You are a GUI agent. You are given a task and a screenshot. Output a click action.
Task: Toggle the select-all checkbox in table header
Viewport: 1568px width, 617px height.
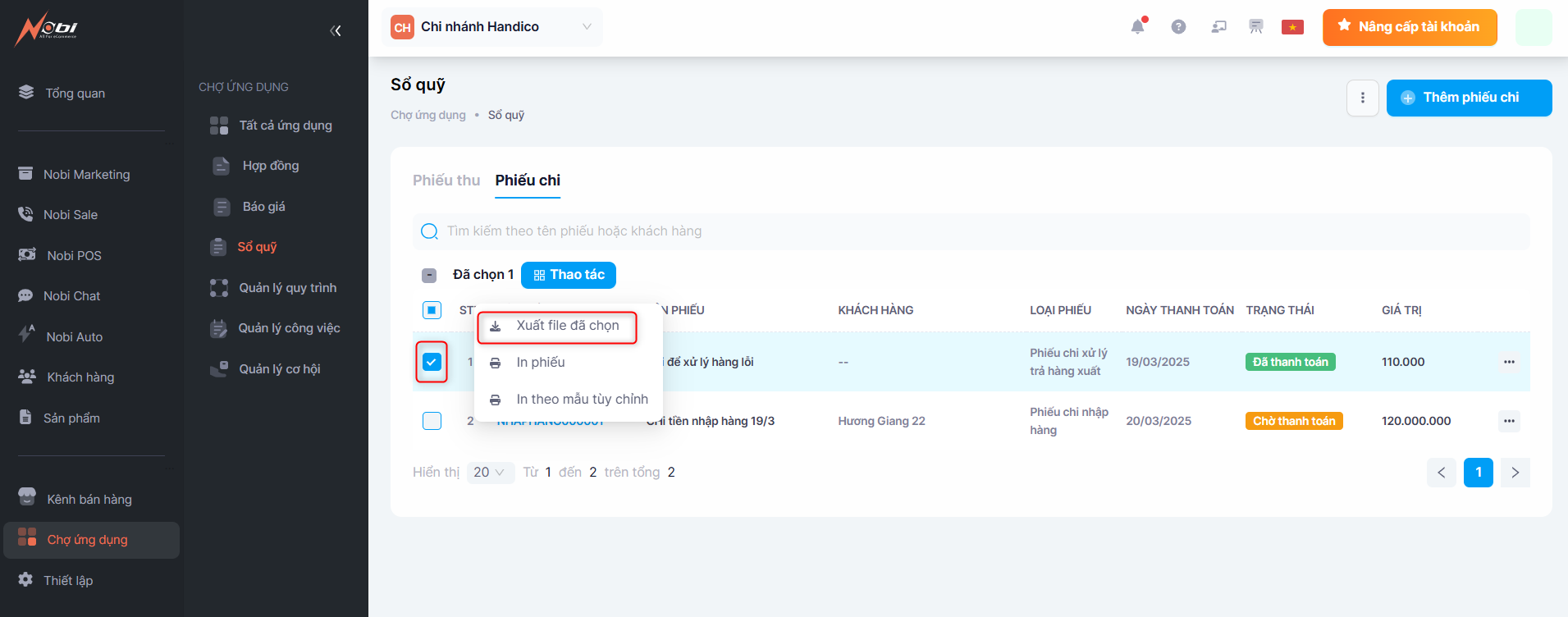click(432, 310)
